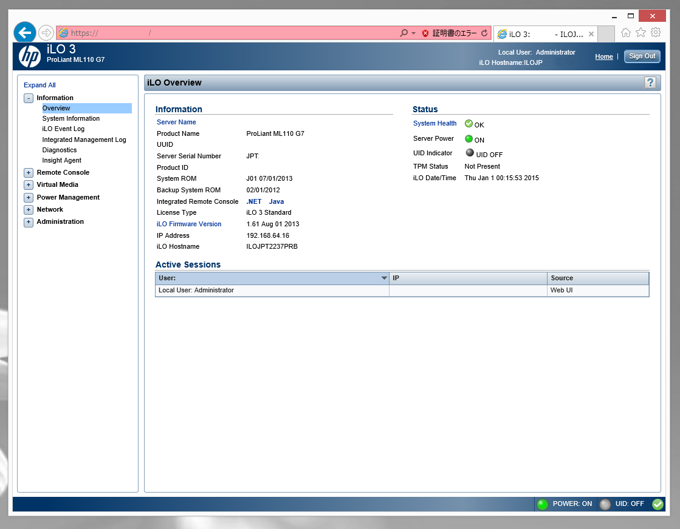Click the Administration tree label
This screenshot has width=680, height=529.
point(60,222)
